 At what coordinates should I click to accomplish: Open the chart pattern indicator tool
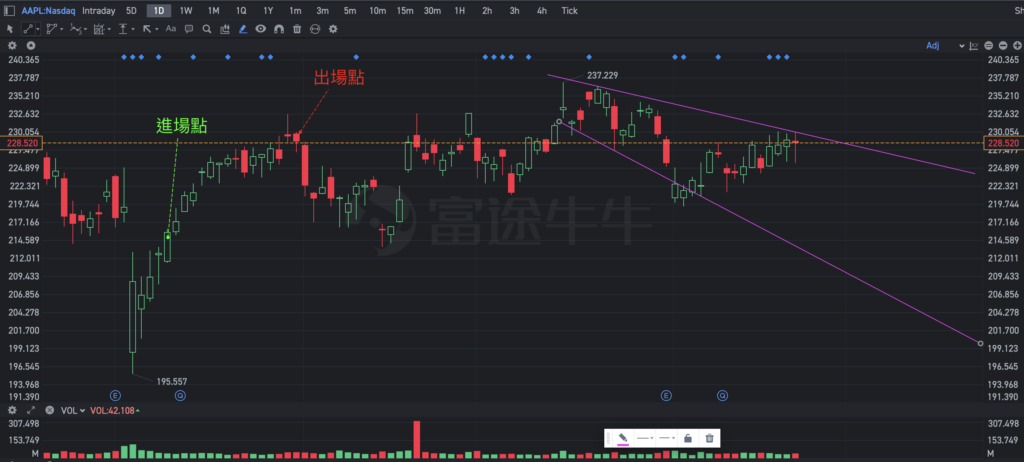tap(225, 29)
